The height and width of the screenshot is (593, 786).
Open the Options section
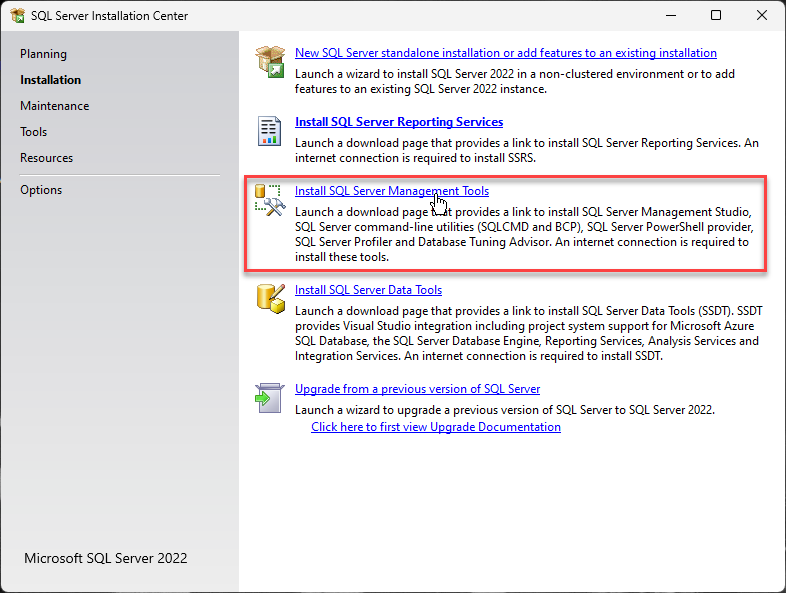pyautogui.click(x=41, y=190)
